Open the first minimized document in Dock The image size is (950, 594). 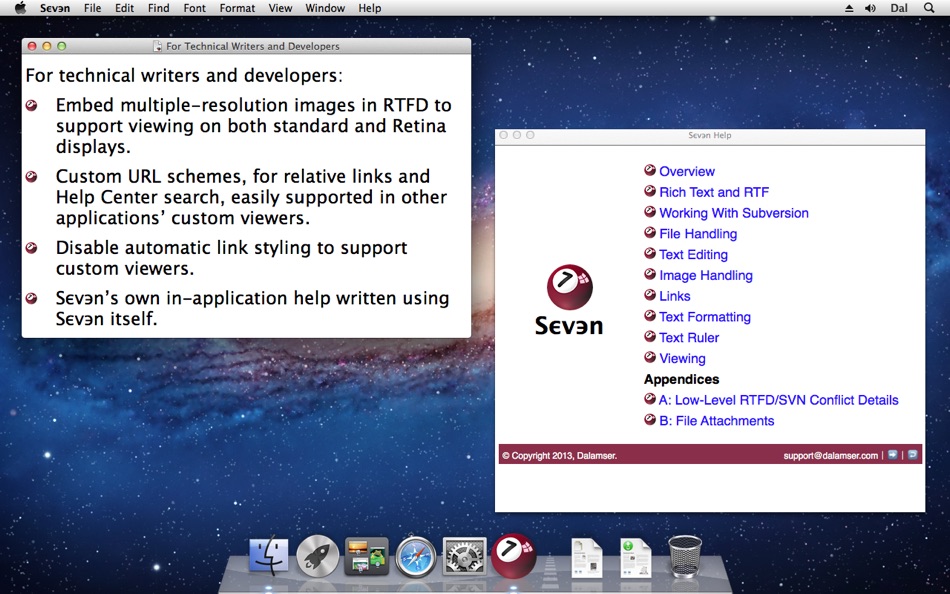click(587, 557)
